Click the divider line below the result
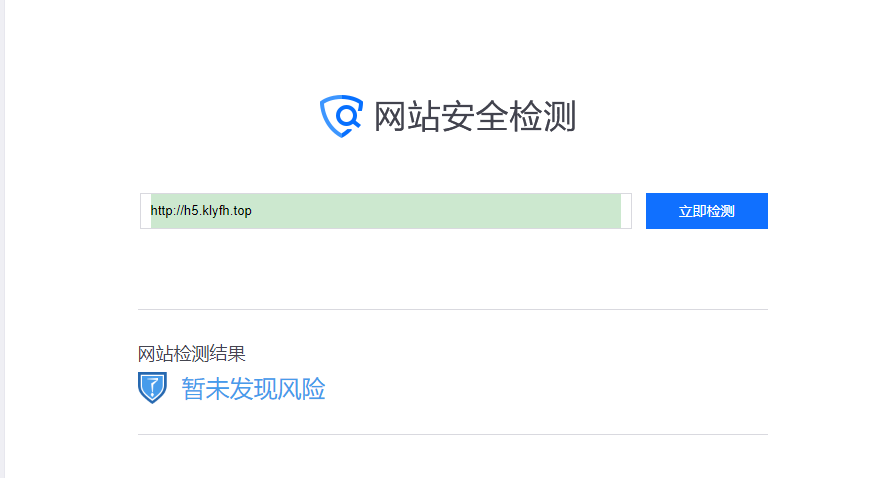 [453, 434]
